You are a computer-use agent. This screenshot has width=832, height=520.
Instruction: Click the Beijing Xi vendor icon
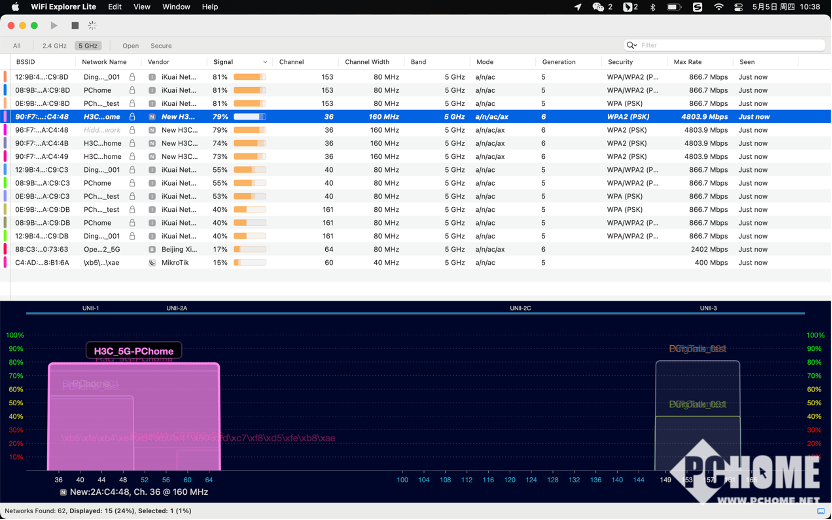point(152,249)
